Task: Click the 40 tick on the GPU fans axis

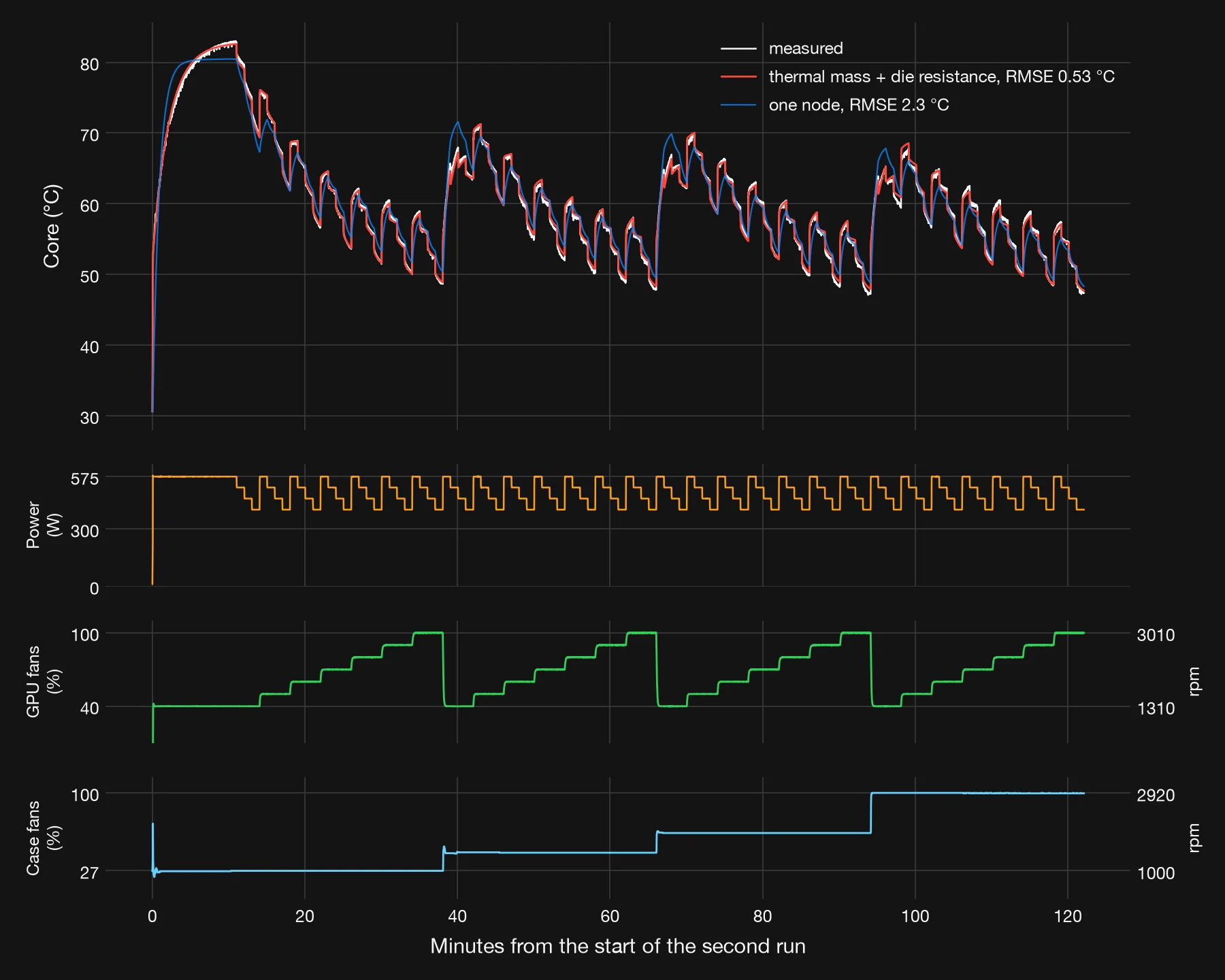Action: [89, 708]
